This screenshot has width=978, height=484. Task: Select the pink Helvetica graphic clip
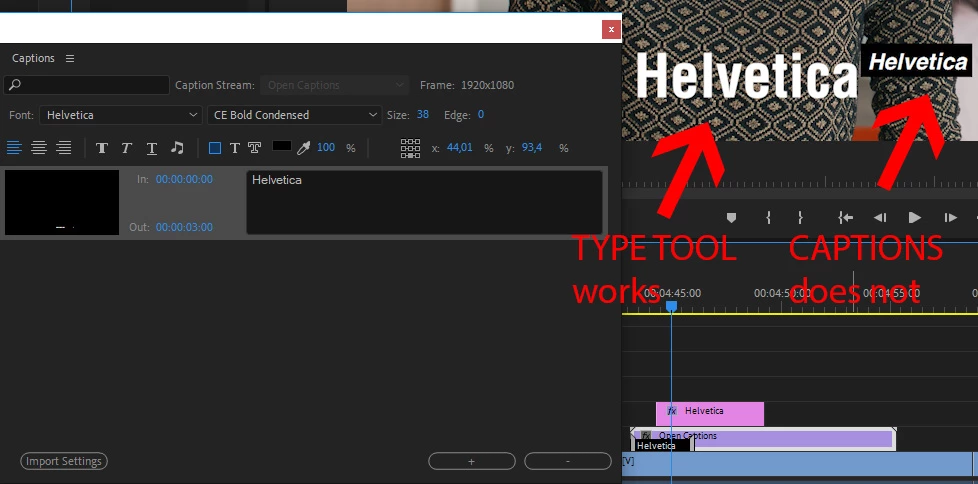coord(710,414)
